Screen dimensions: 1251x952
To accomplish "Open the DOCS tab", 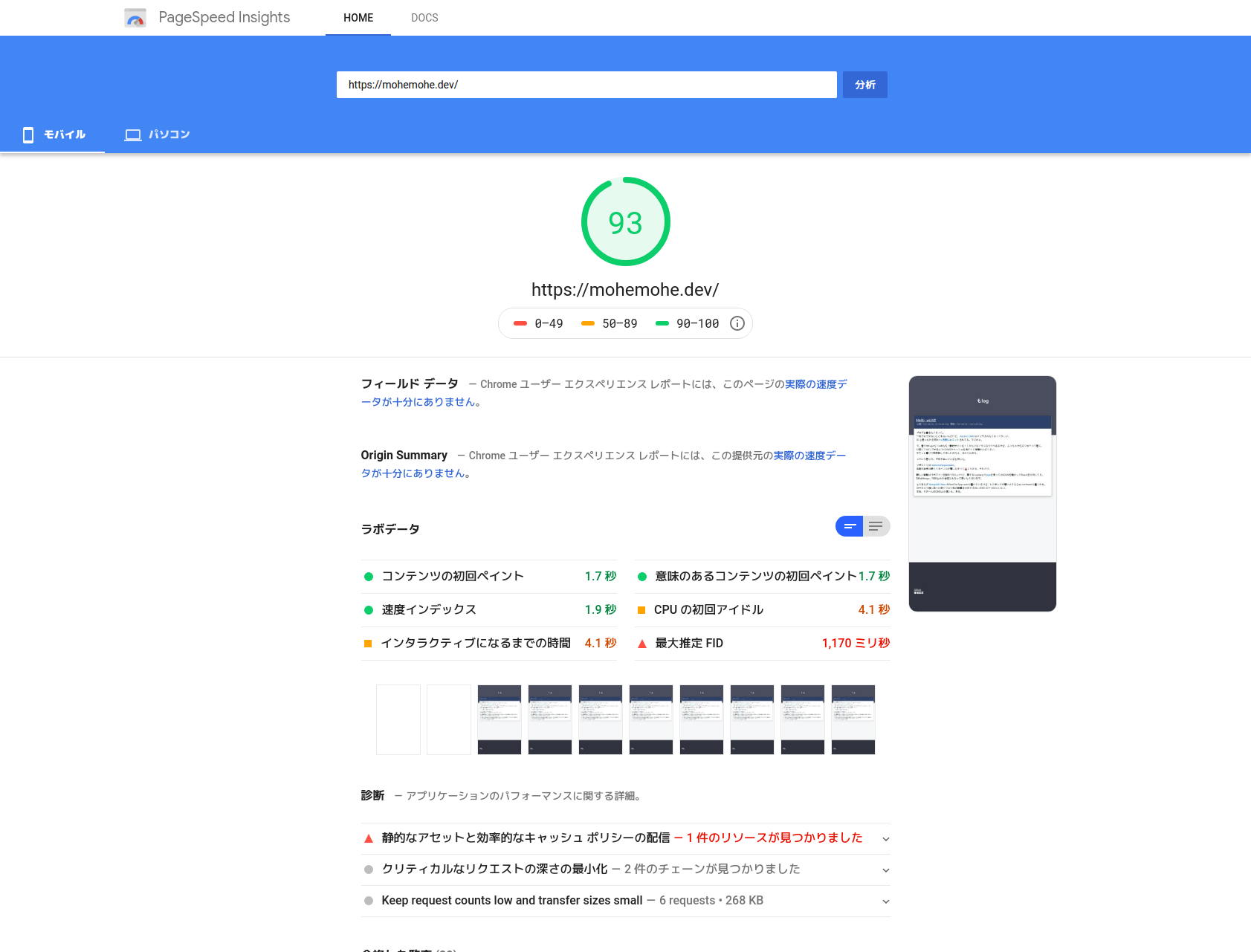I will click(x=424, y=18).
